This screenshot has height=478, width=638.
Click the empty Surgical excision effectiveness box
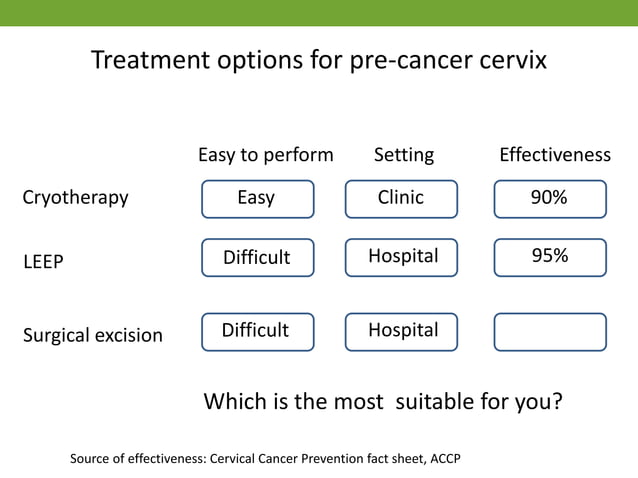[550, 332]
